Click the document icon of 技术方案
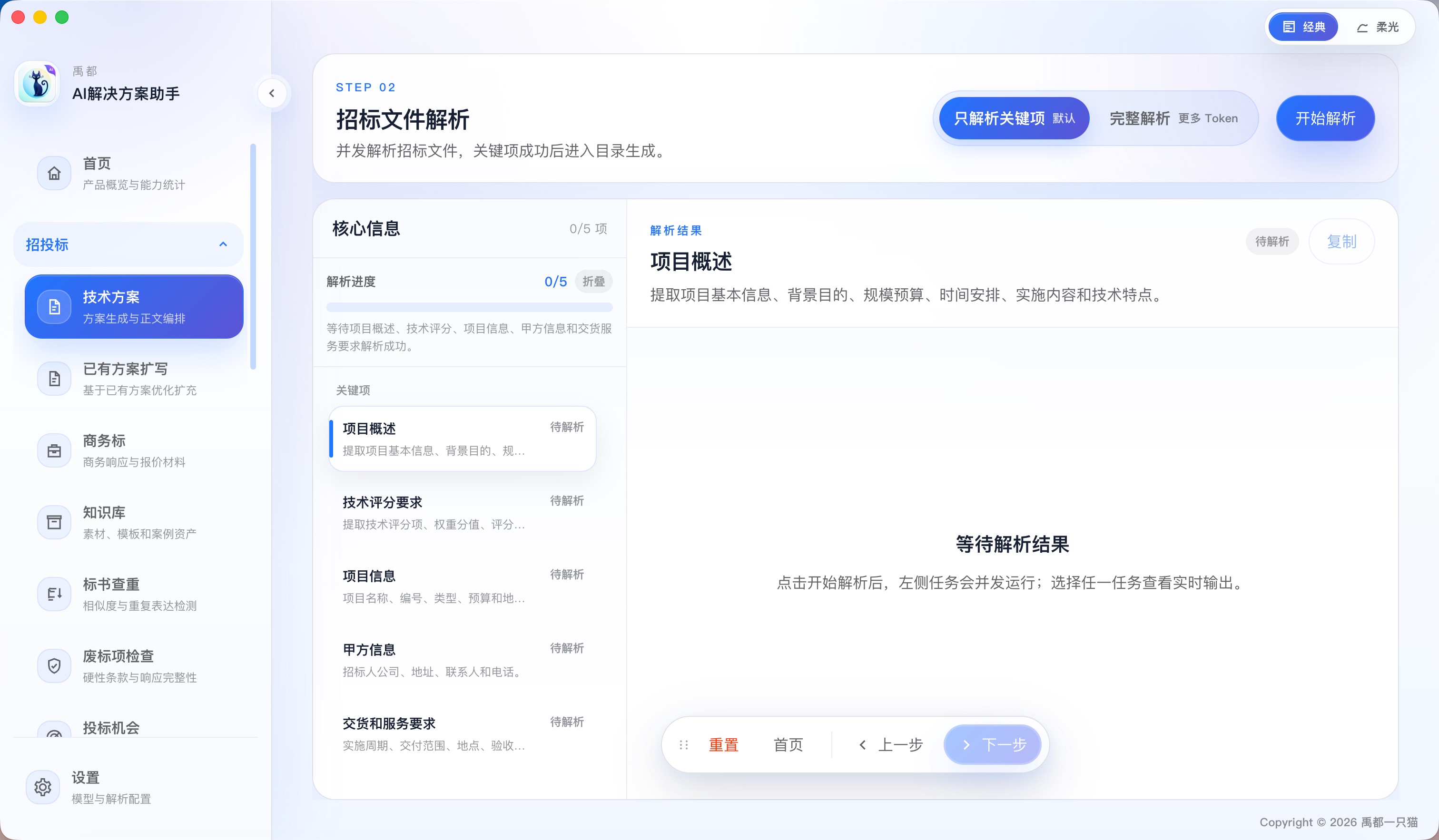This screenshot has height=840, width=1439. [x=54, y=307]
